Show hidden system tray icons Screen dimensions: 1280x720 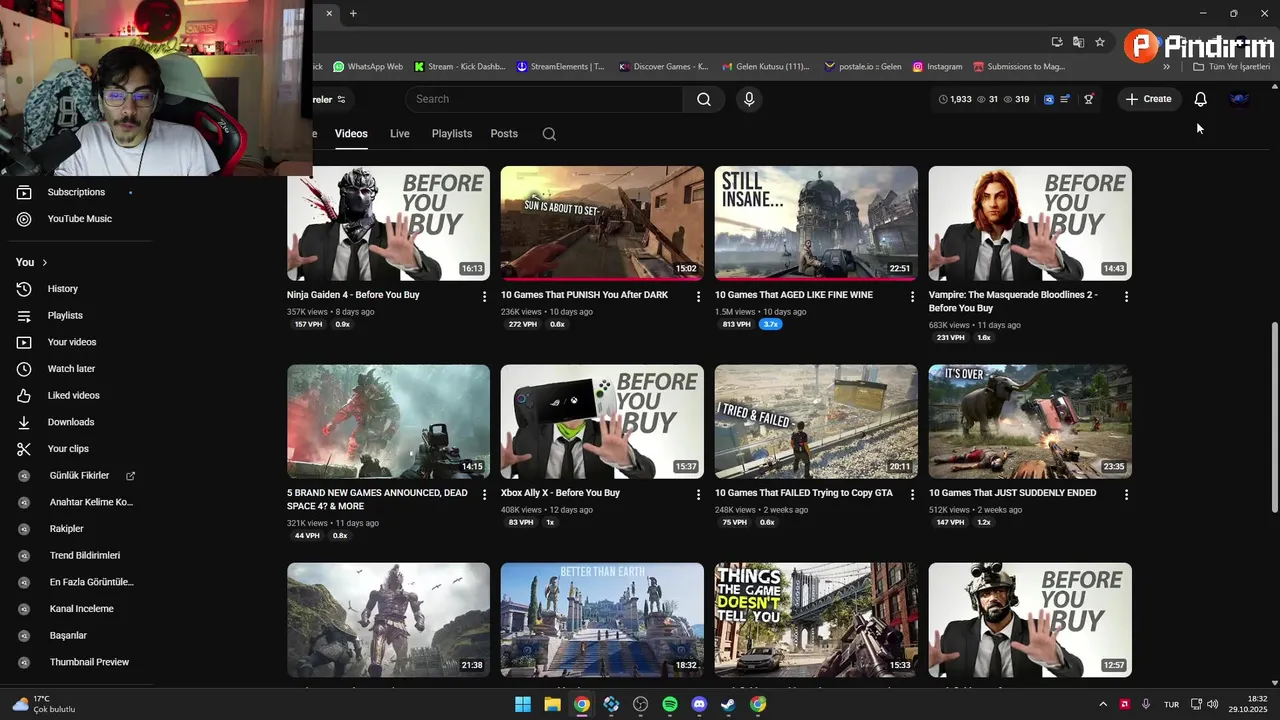(1103, 704)
